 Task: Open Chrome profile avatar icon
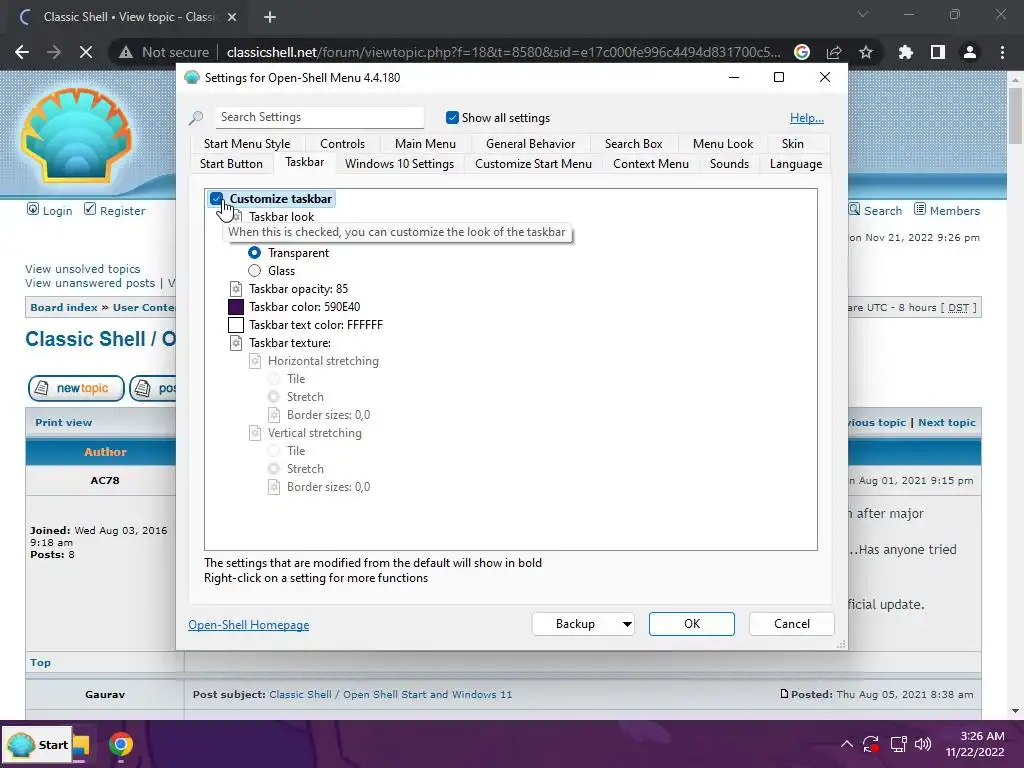point(970,52)
